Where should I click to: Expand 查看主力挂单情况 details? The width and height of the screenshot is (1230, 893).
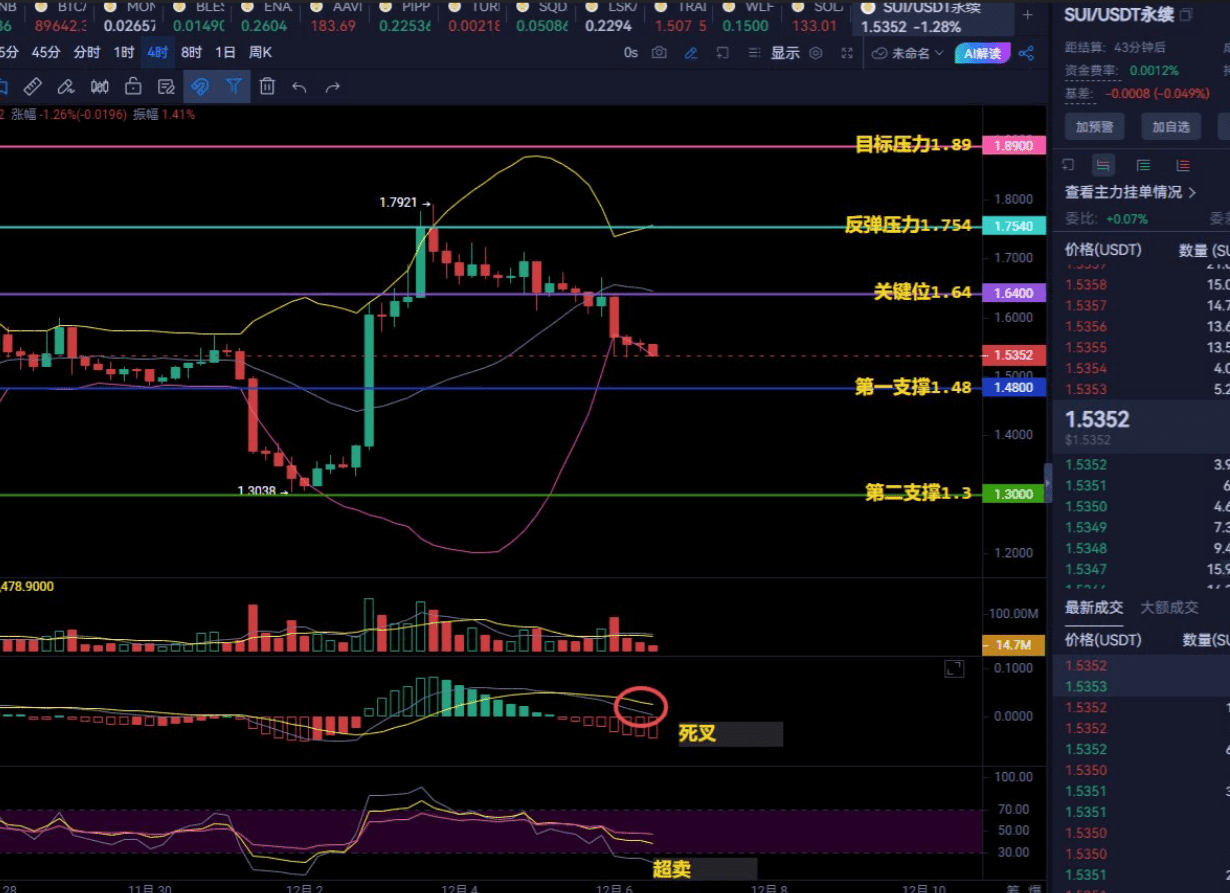click(x=1131, y=192)
